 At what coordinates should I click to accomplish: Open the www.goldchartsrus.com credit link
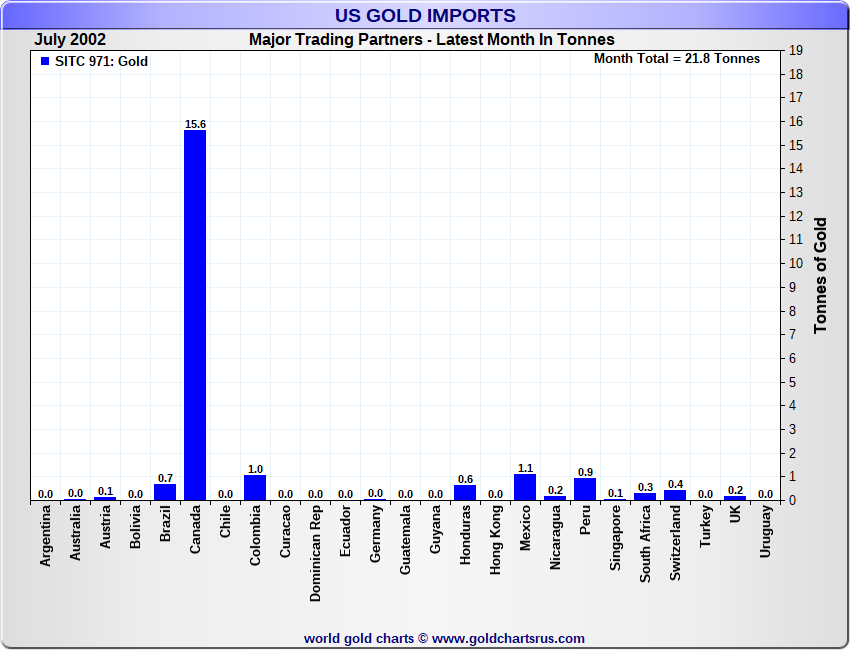click(508, 639)
